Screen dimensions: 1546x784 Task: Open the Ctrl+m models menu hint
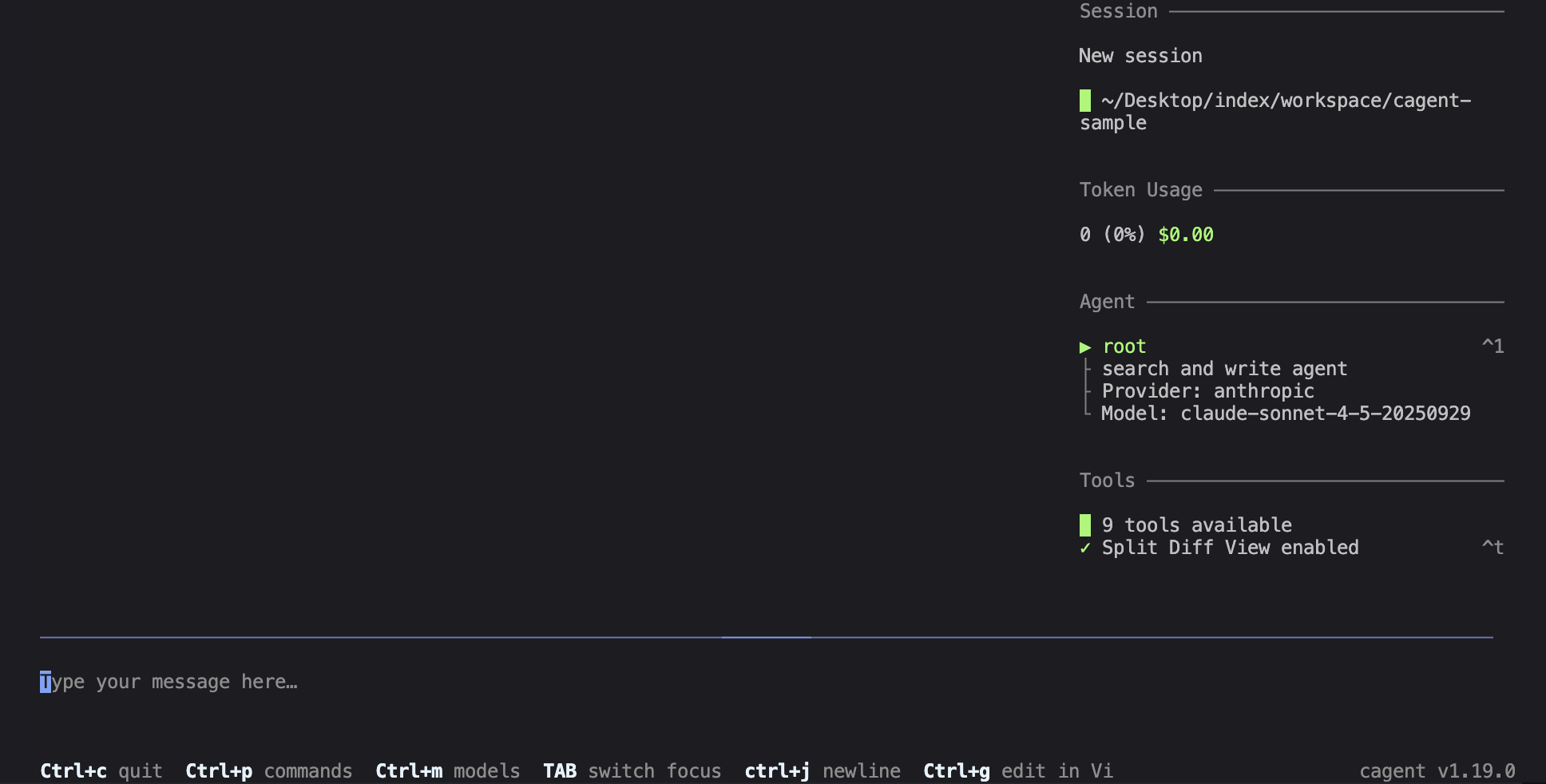tap(447, 771)
